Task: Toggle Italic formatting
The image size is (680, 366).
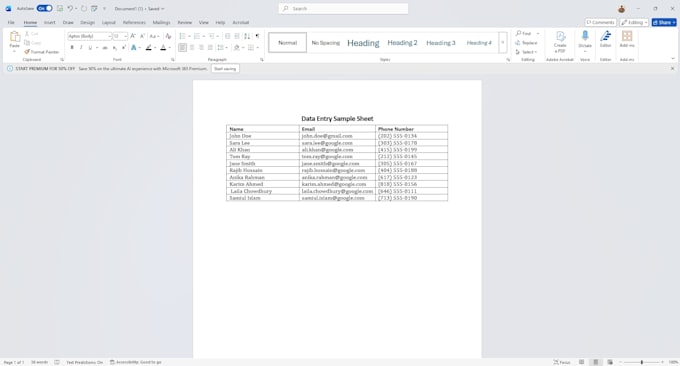Action: tap(81, 47)
